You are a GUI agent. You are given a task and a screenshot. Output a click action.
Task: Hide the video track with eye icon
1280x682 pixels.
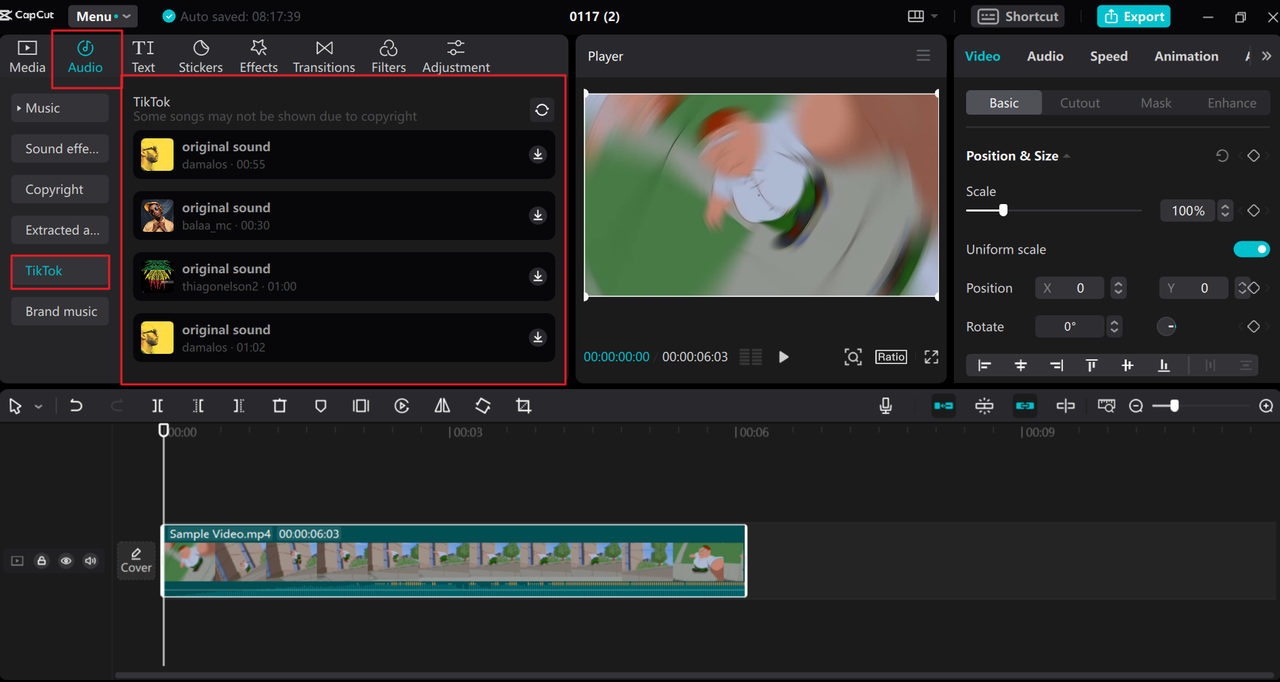tap(66, 561)
